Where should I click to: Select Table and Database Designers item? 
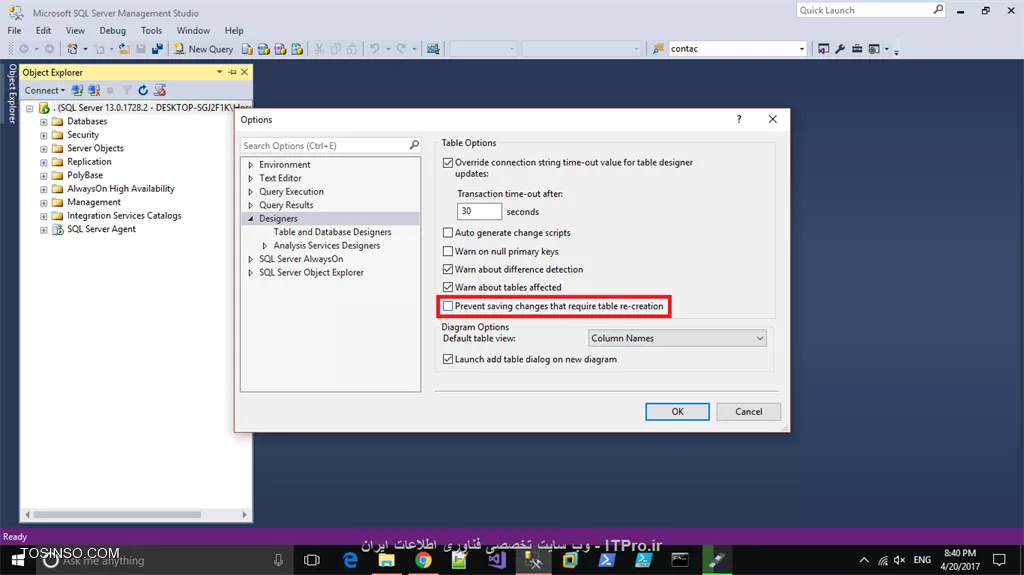click(x=332, y=232)
